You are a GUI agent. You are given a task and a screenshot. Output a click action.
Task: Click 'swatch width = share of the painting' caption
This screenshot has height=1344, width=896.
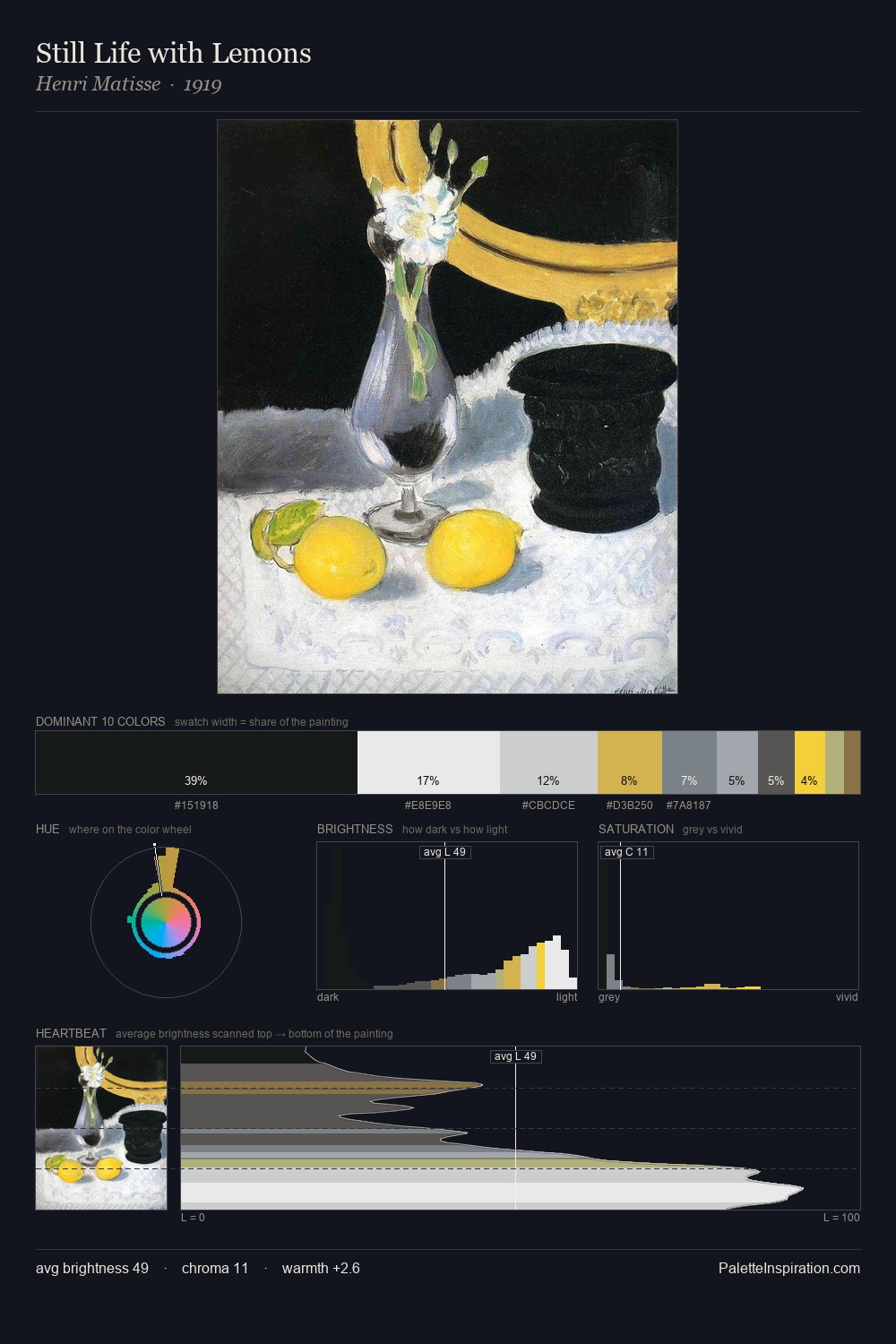(x=262, y=722)
